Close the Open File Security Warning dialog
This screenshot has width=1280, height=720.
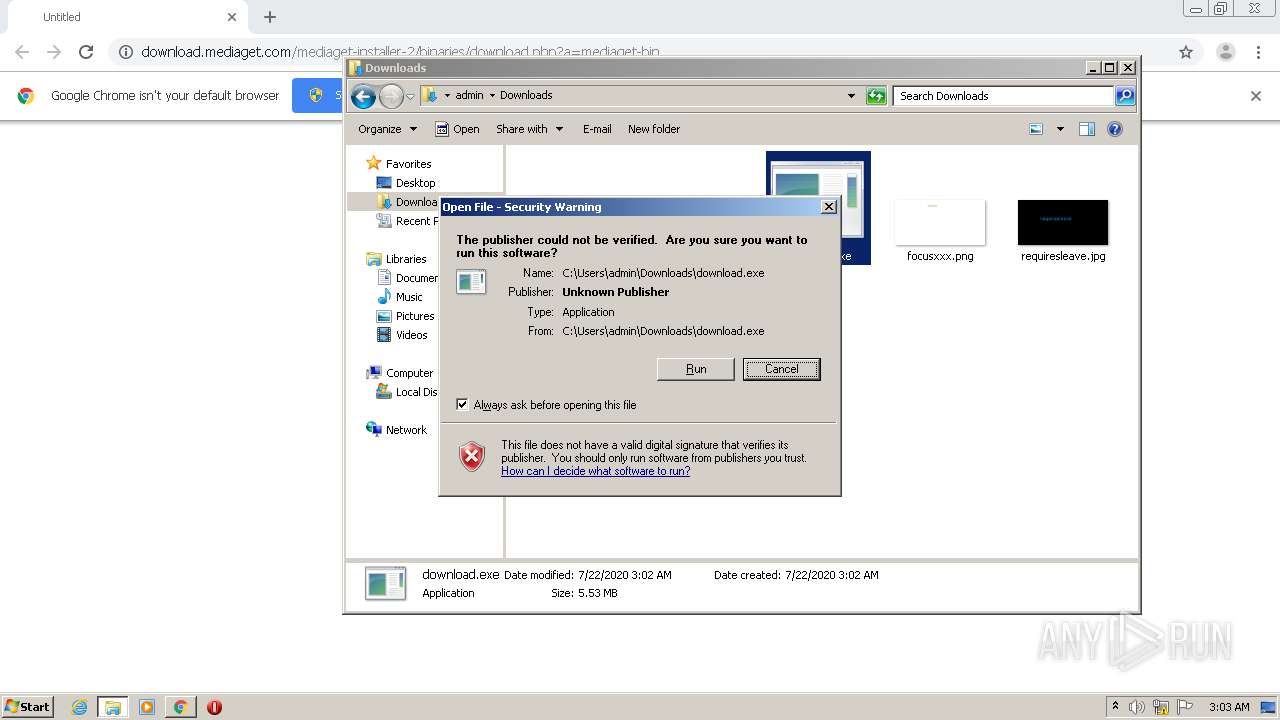click(828, 207)
